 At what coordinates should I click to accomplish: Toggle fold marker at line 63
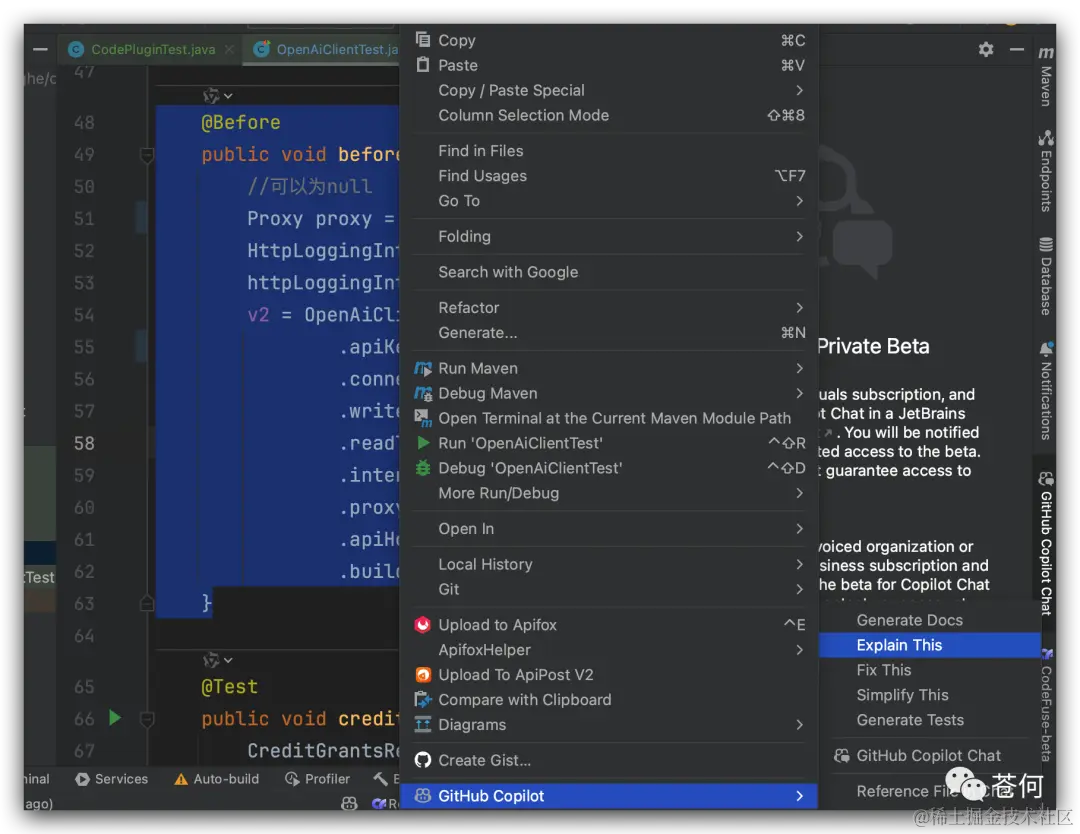click(x=147, y=604)
